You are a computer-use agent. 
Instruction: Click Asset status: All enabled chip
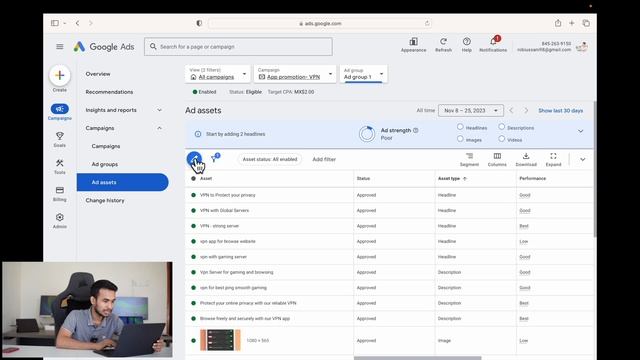pyautogui.click(x=270, y=159)
